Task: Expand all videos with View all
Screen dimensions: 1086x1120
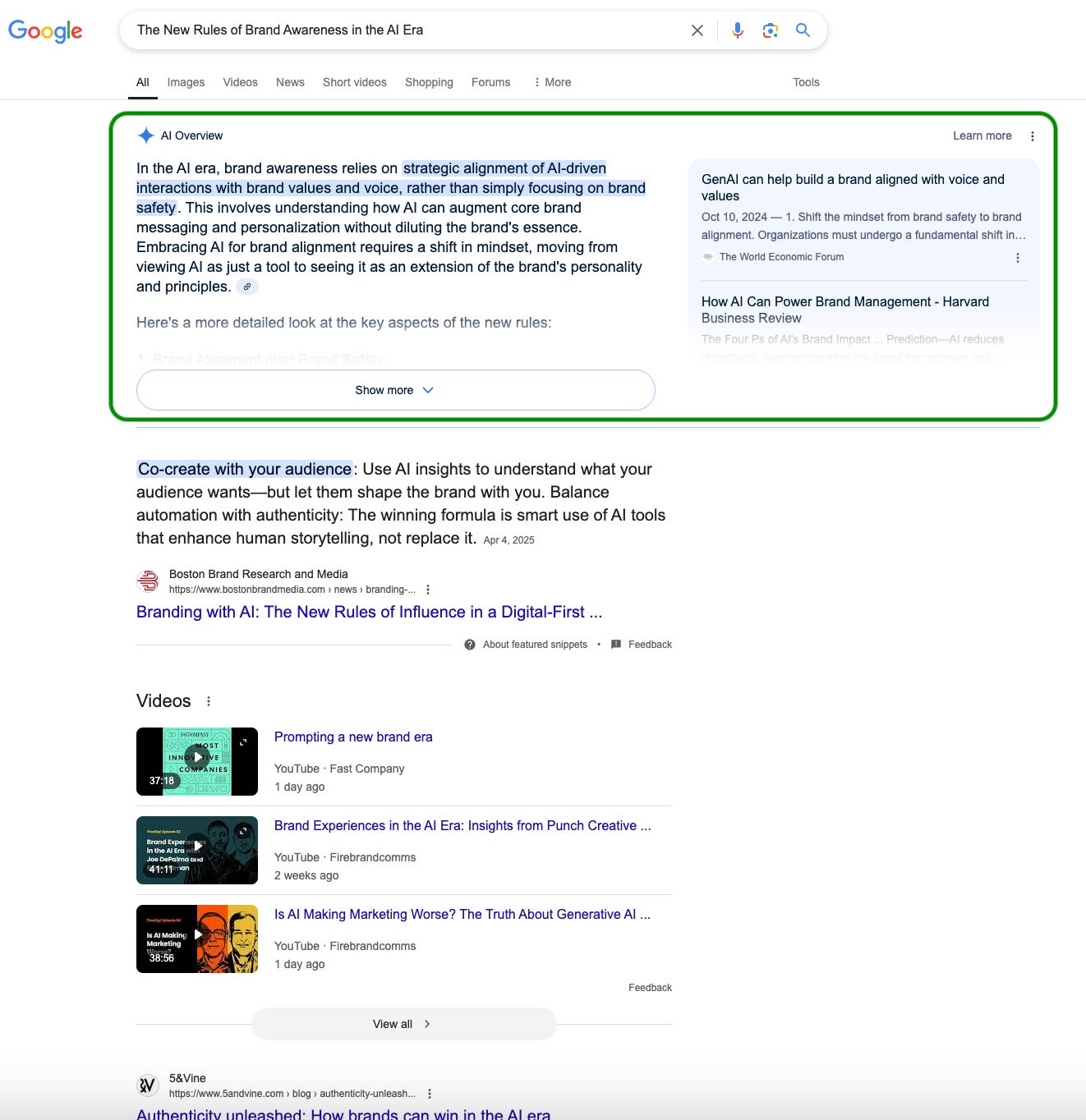Action: (403, 1024)
